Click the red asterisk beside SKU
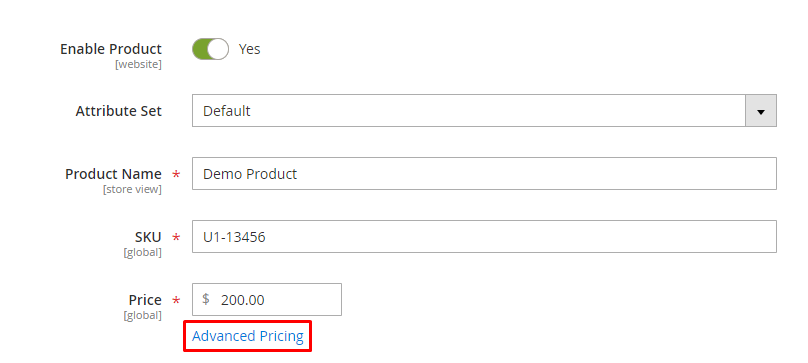This screenshot has height=363, width=808. coord(176,238)
